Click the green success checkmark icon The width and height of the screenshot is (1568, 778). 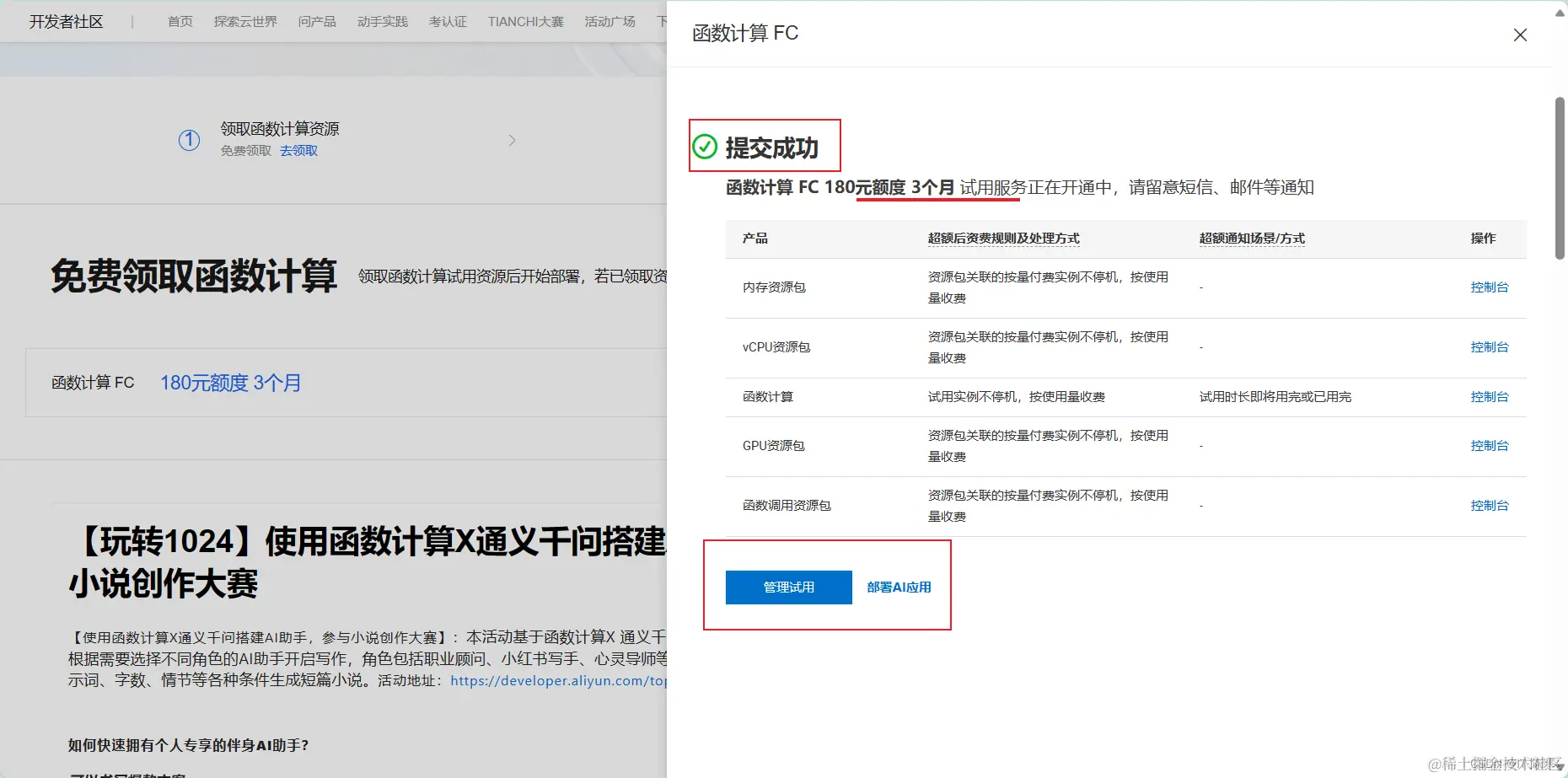click(704, 146)
